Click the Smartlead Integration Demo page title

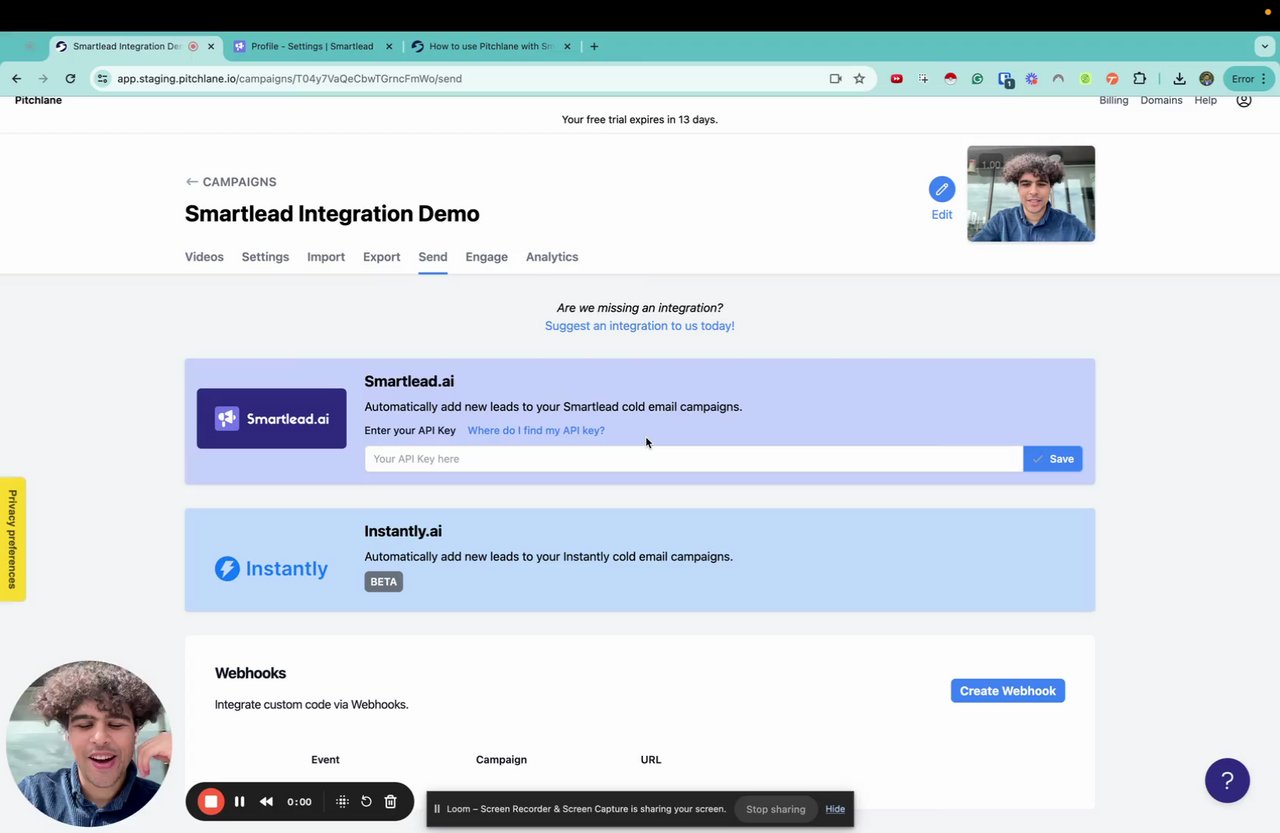(x=332, y=214)
